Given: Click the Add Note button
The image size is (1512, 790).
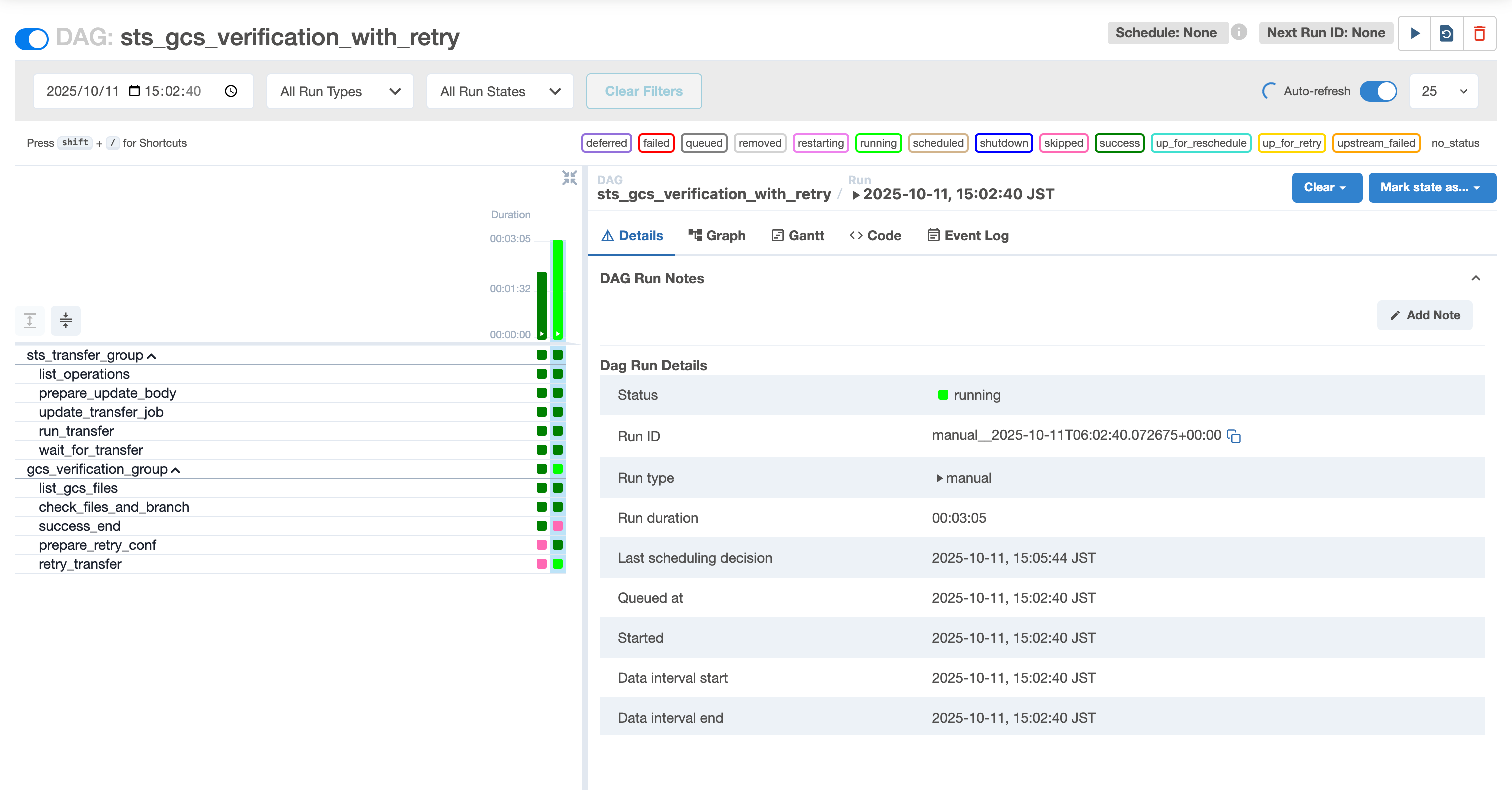Looking at the screenshot, I should pos(1424,316).
